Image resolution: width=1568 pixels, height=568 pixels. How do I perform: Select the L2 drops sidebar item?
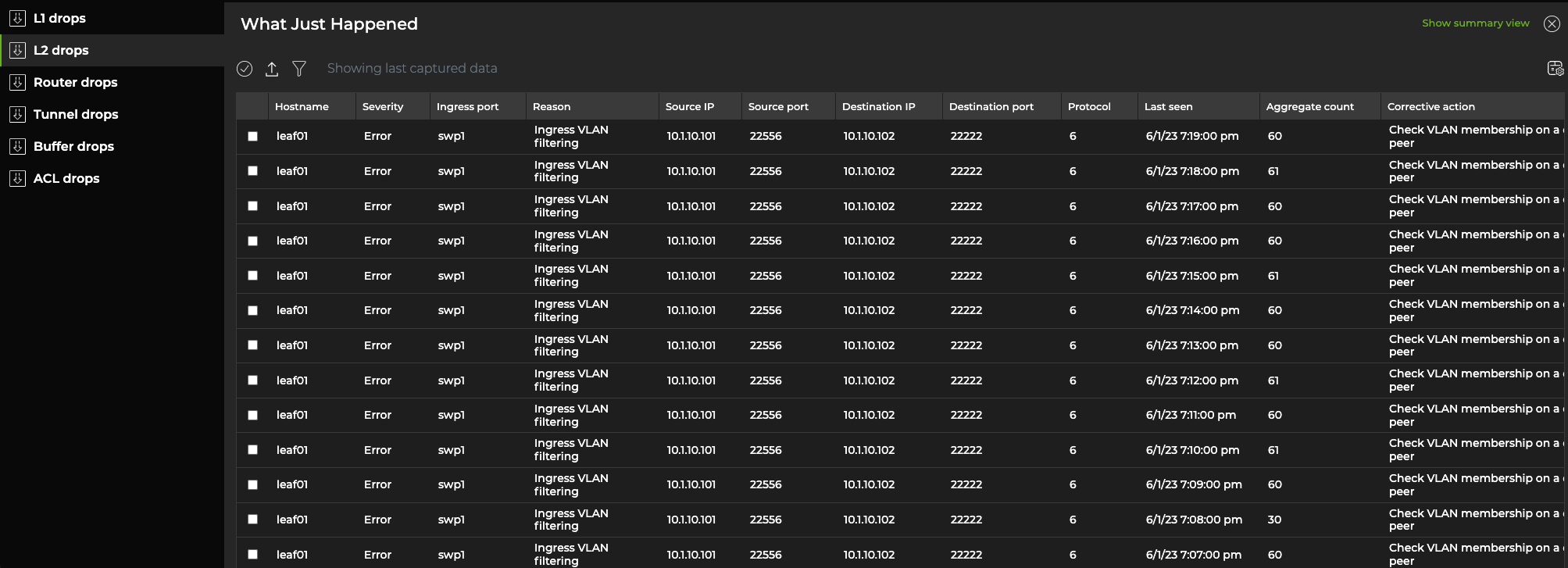61,50
